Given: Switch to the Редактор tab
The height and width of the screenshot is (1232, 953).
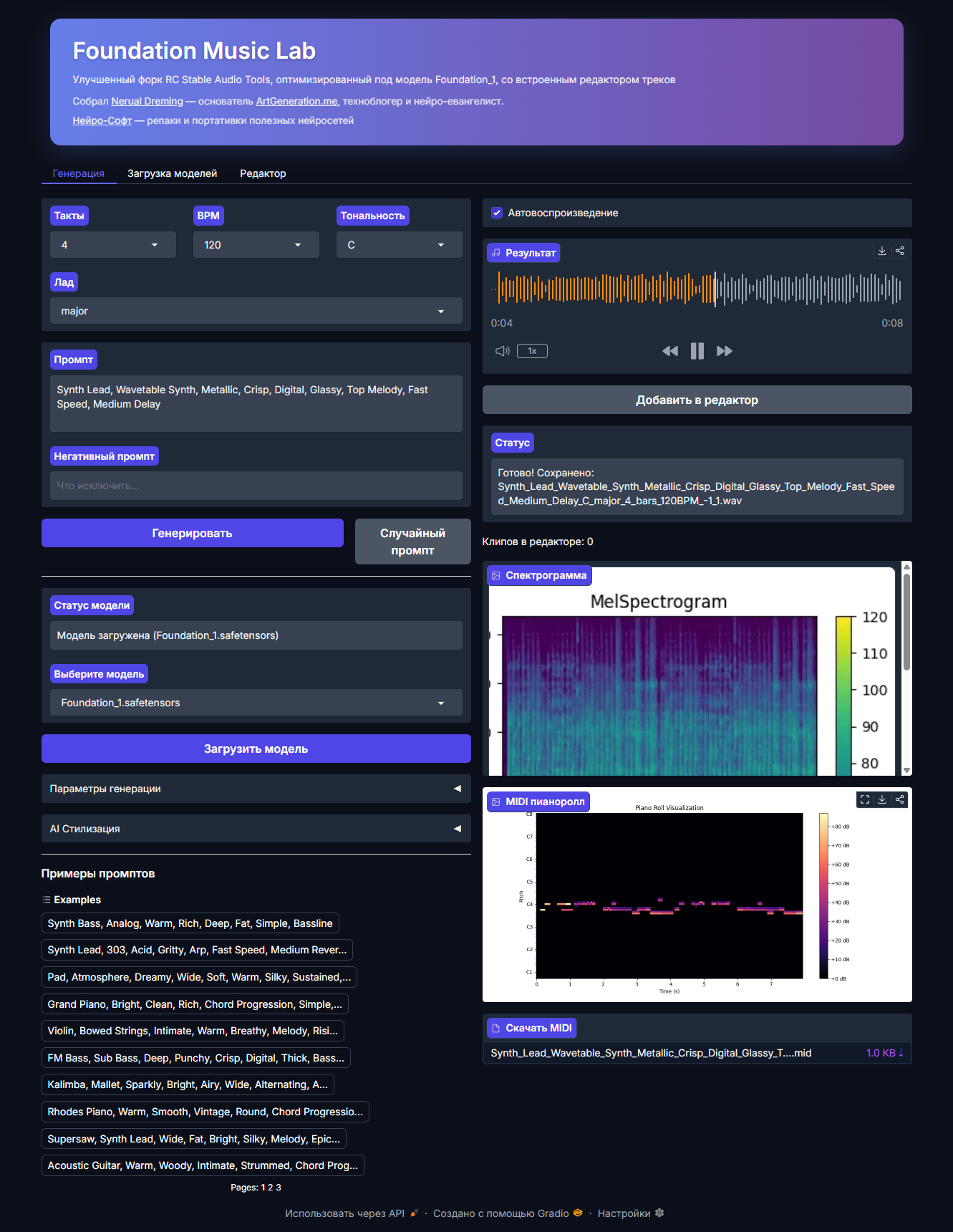Looking at the screenshot, I should (263, 173).
